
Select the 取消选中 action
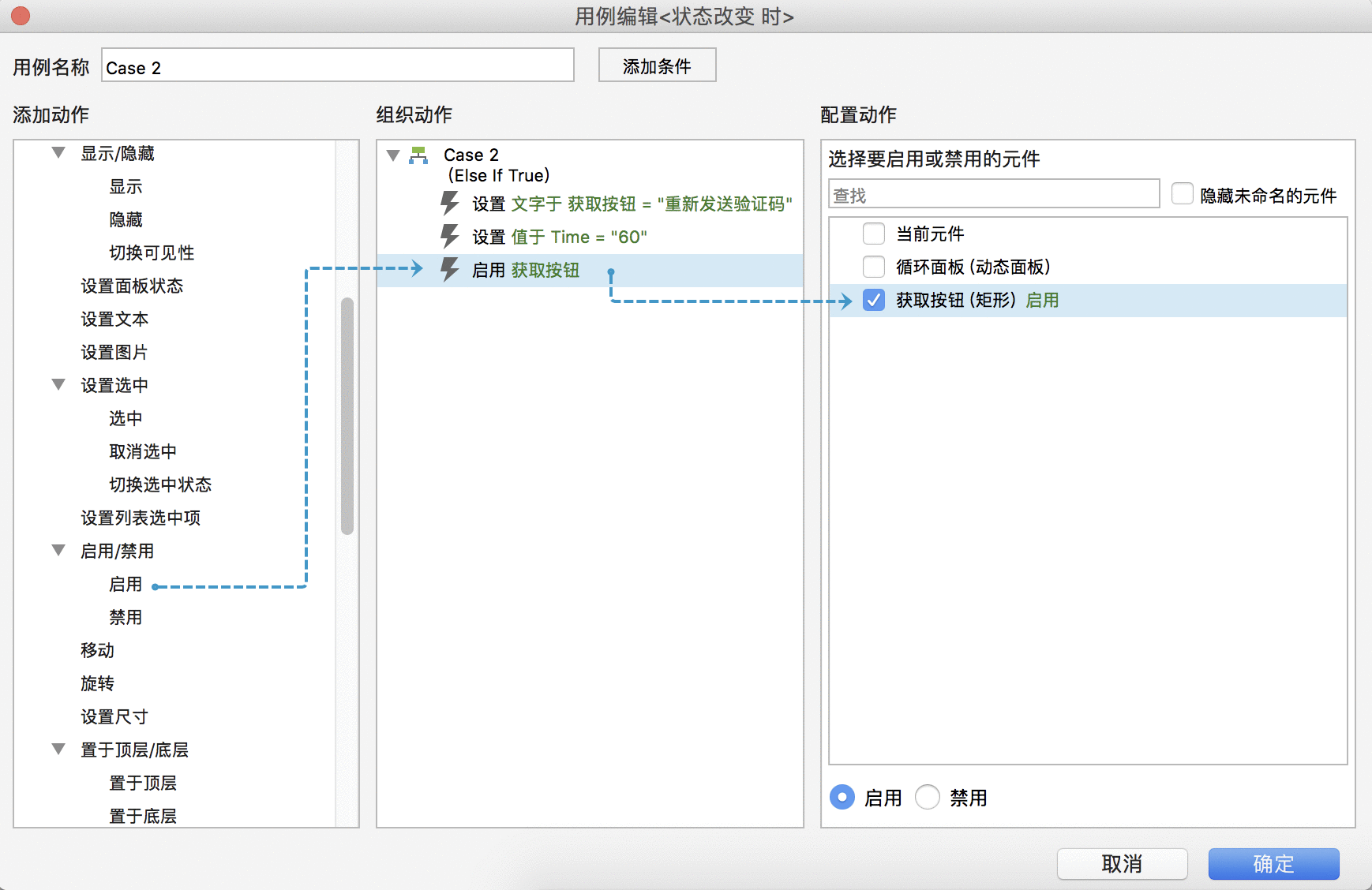point(143,451)
